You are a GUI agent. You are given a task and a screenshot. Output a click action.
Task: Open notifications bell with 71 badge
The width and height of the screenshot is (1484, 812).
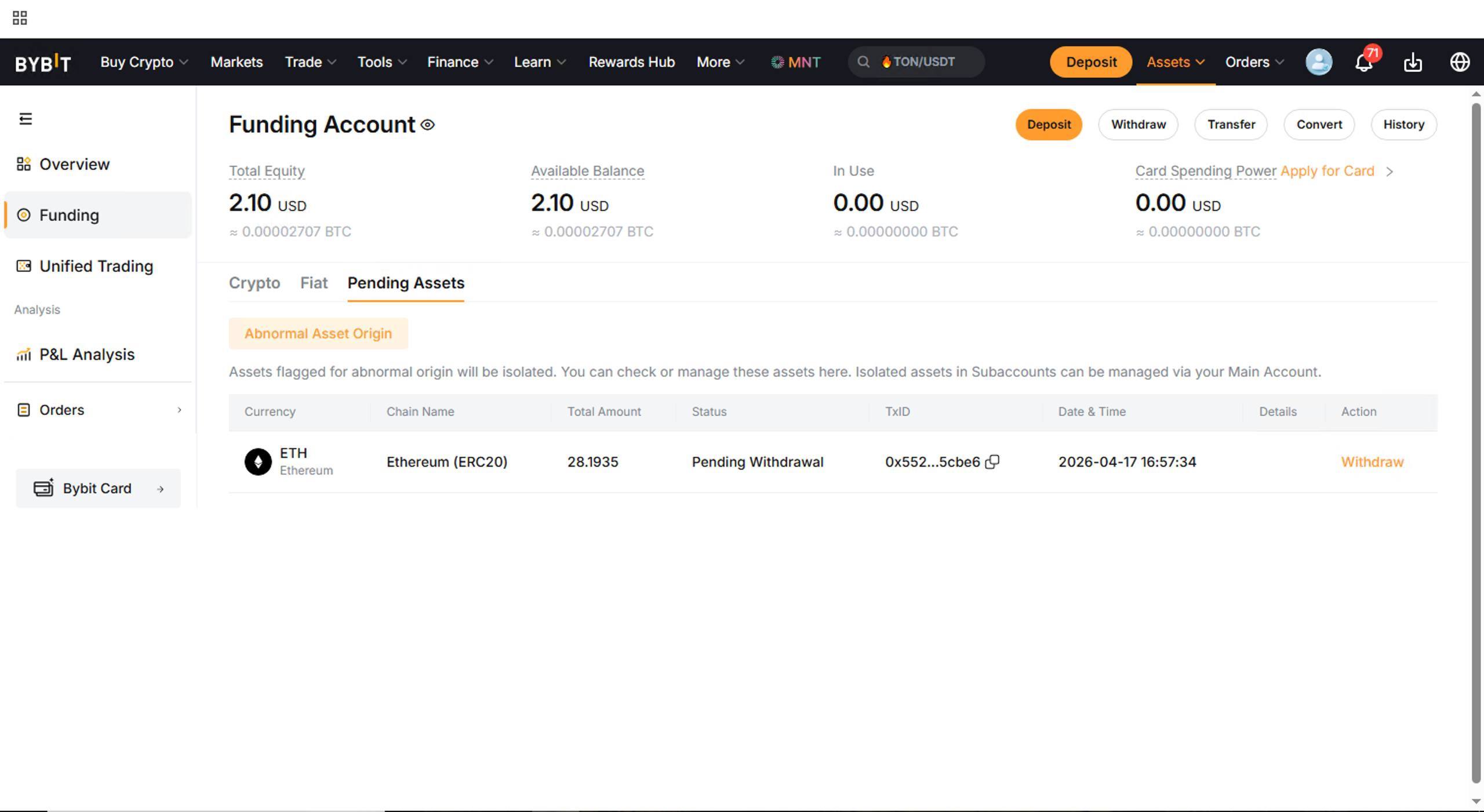tap(1364, 62)
